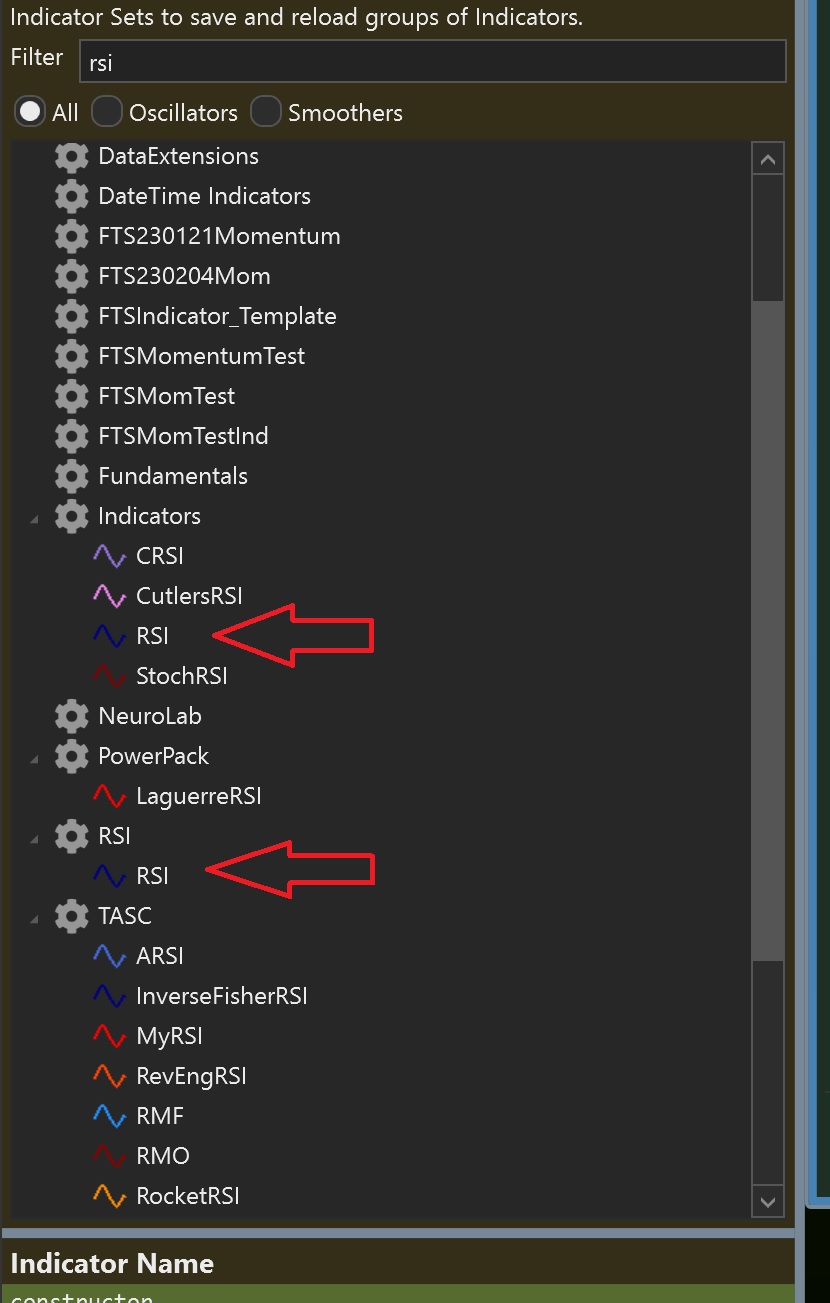Select MyRSI in the TASC group
Image resolution: width=830 pixels, height=1303 pixels.
tap(169, 1036)
